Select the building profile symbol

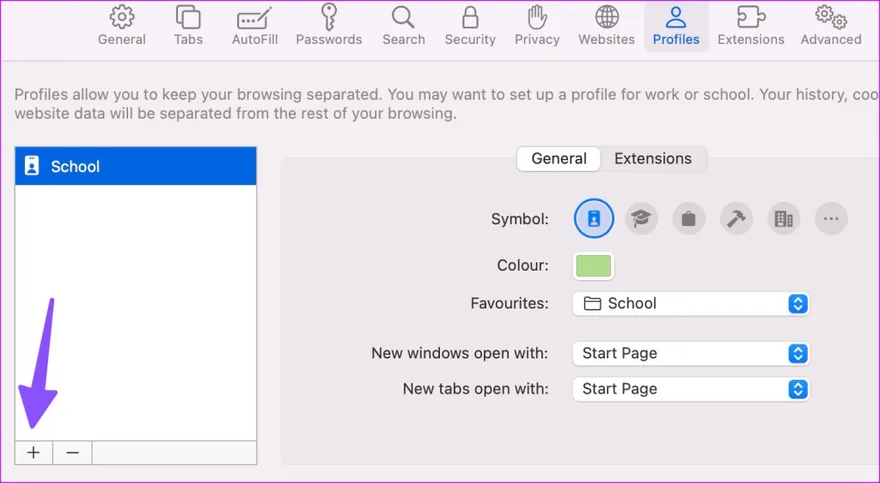(x=783, y=219)
